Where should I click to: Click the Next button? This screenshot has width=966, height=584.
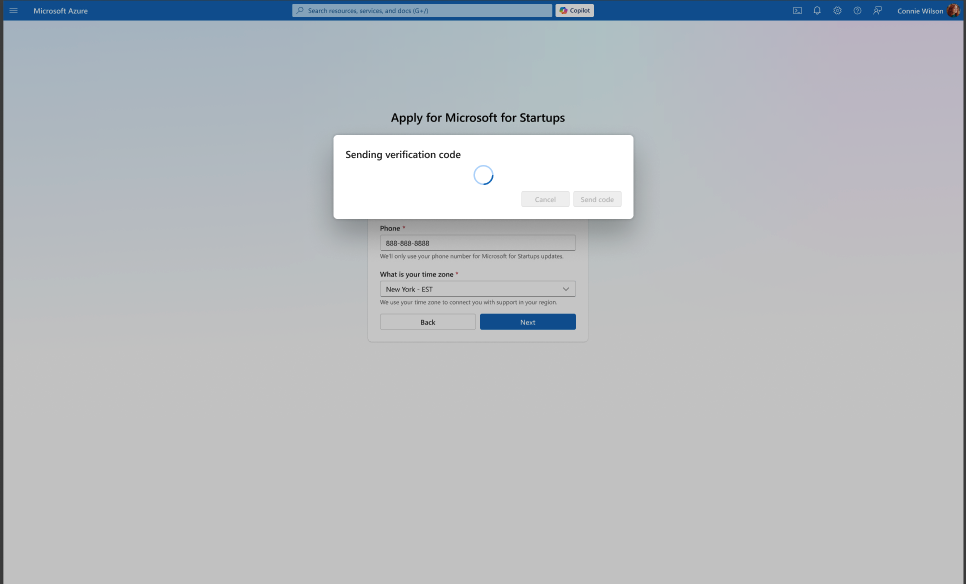528,322
